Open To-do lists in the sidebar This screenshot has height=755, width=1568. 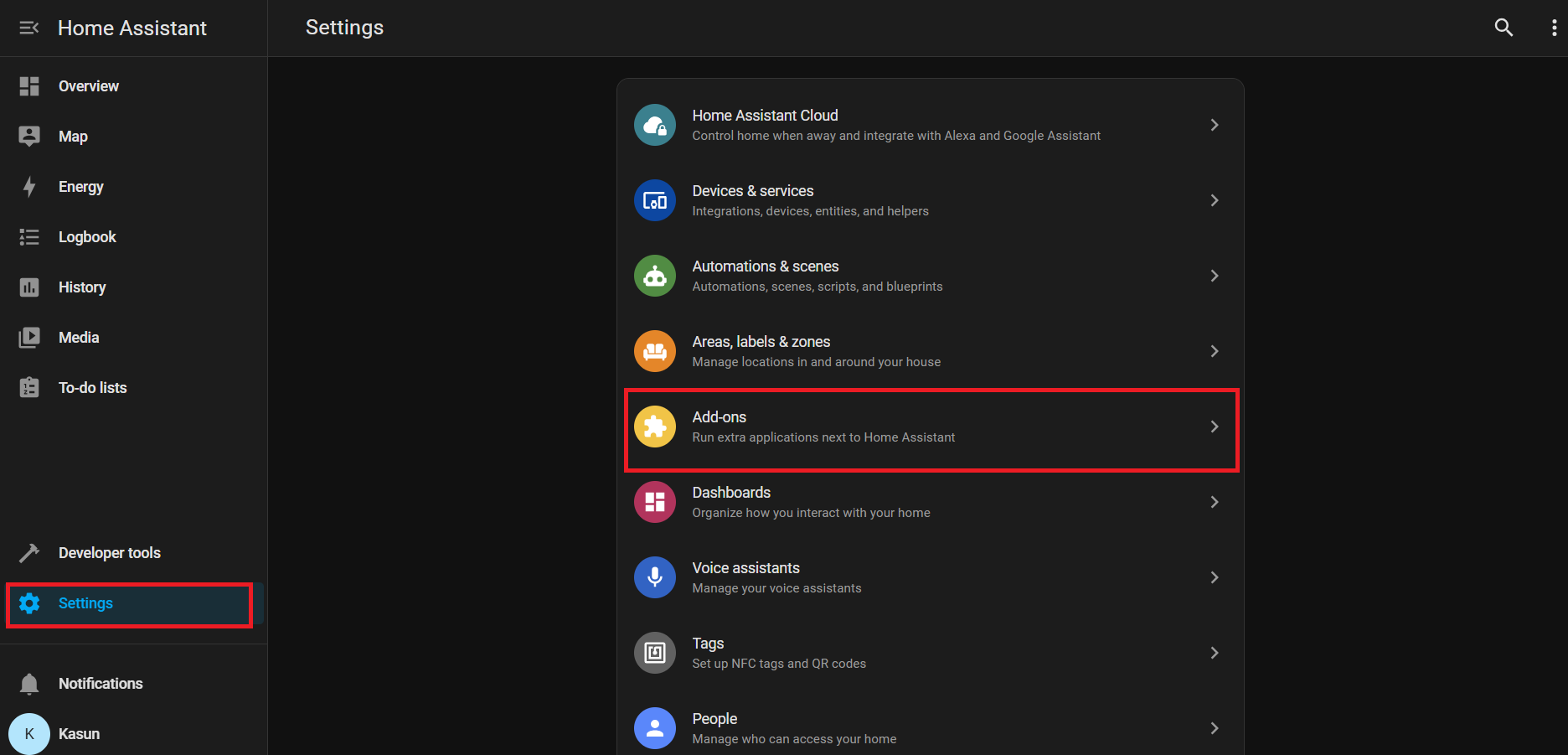(x=93, y=388)
